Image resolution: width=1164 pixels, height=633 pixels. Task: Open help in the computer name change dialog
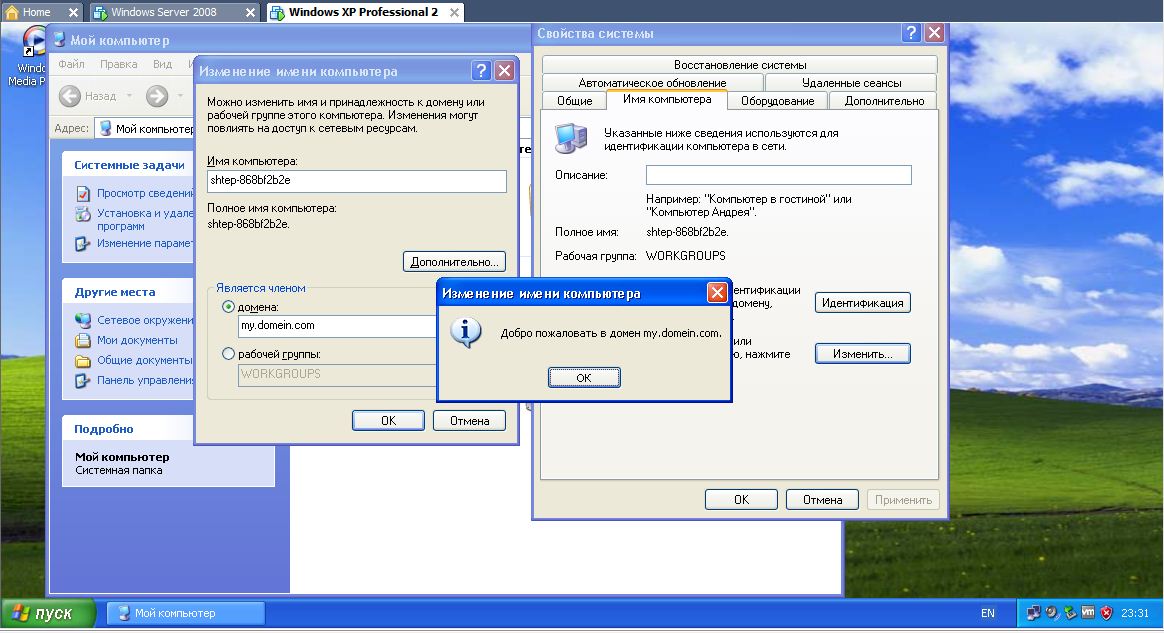(481, 70)
